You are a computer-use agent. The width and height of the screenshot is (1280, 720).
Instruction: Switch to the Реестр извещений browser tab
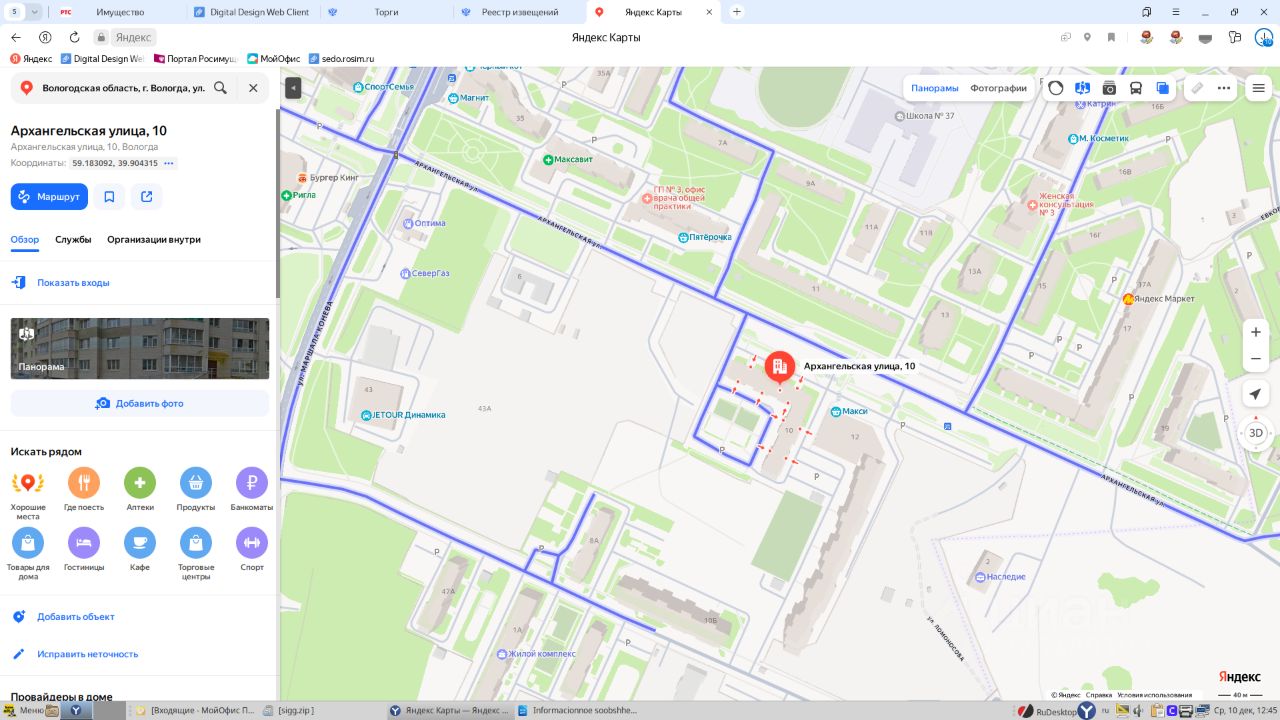520,12
